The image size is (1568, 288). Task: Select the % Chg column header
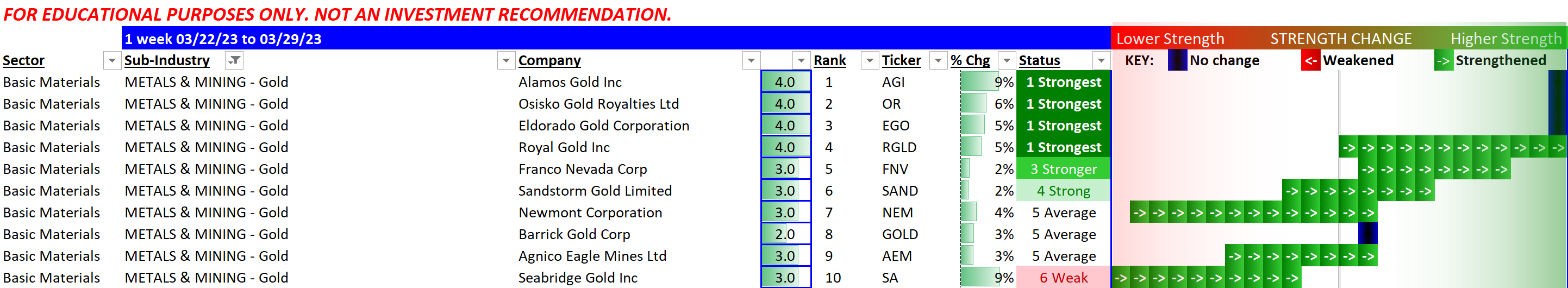[970, 60]
